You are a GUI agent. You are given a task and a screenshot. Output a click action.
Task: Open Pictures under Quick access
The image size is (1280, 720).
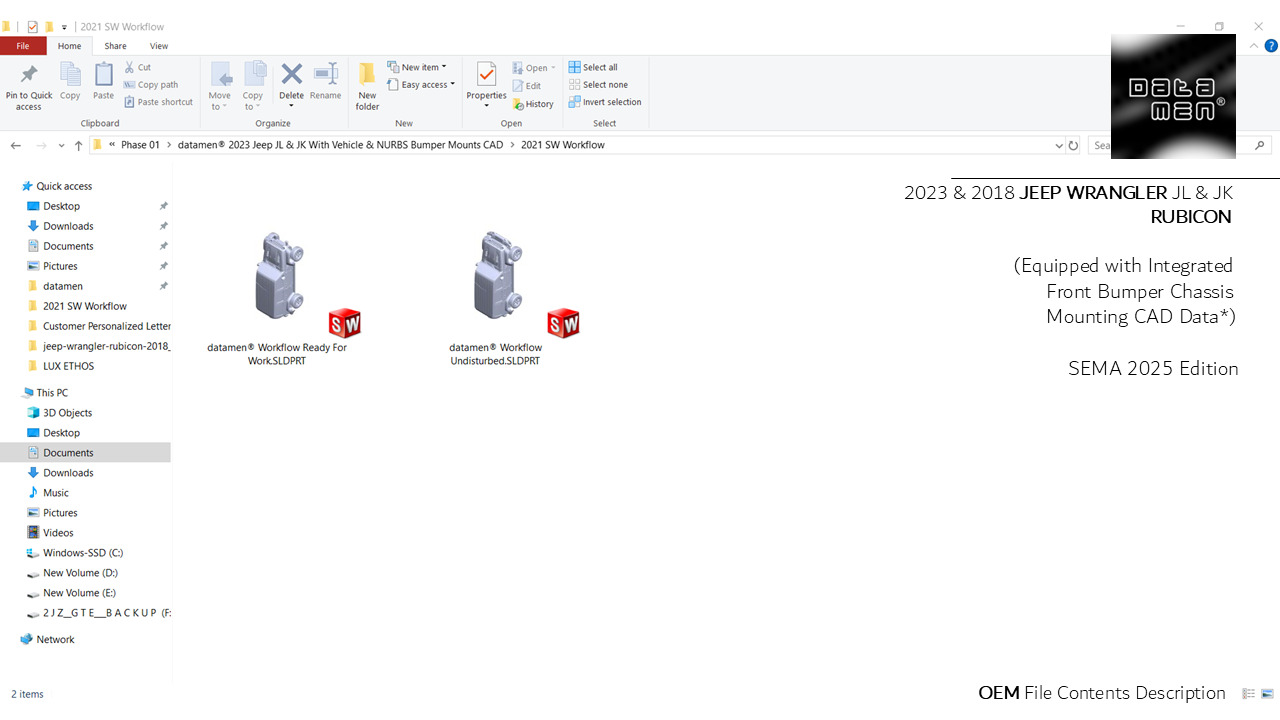60,266
